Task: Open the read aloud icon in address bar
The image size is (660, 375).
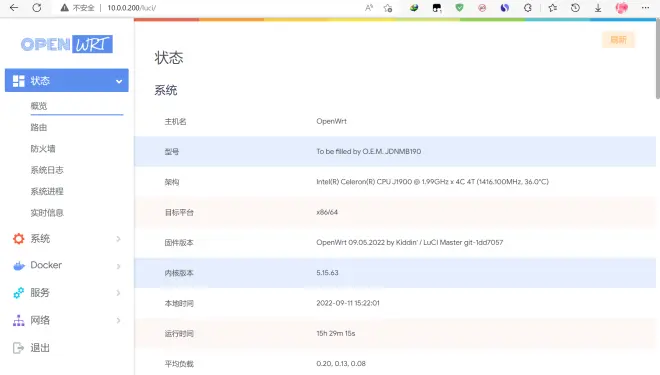Action: (x=369, y=8)
